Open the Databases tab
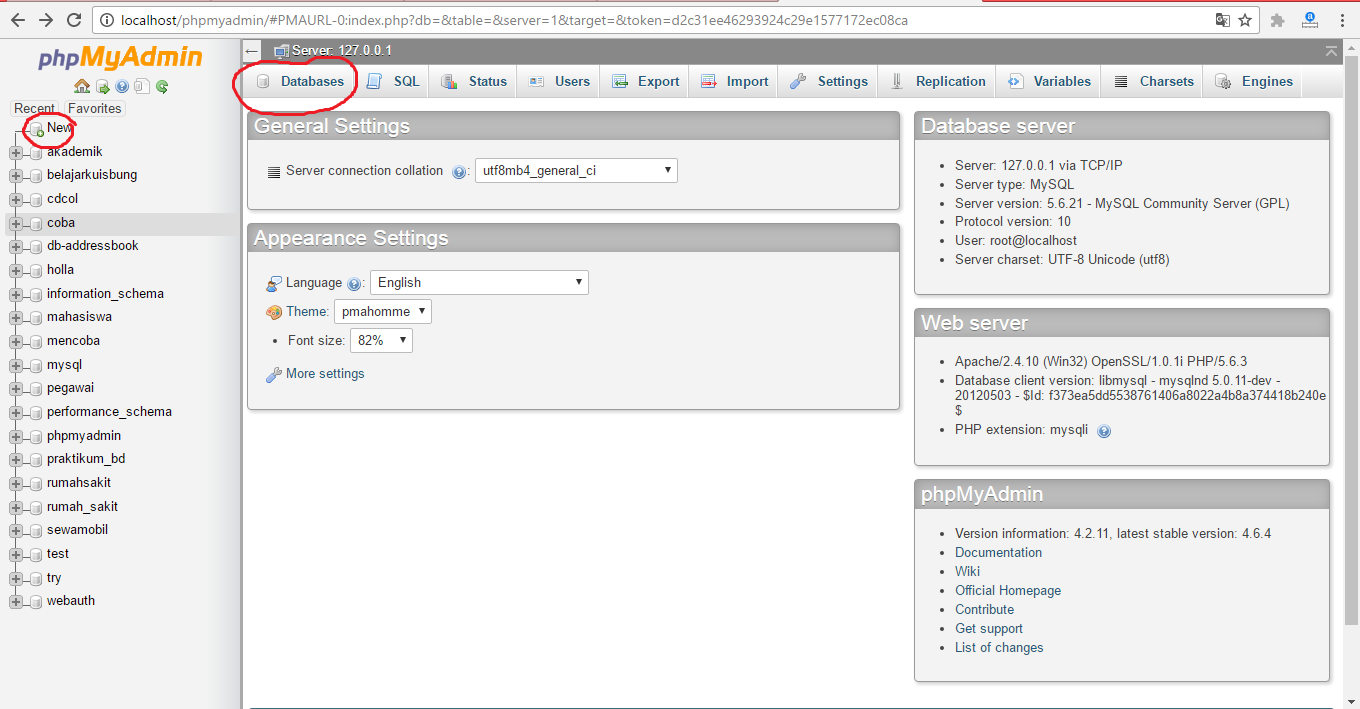The width and height of the screenshot is (1360, 709). click(300, 82)
